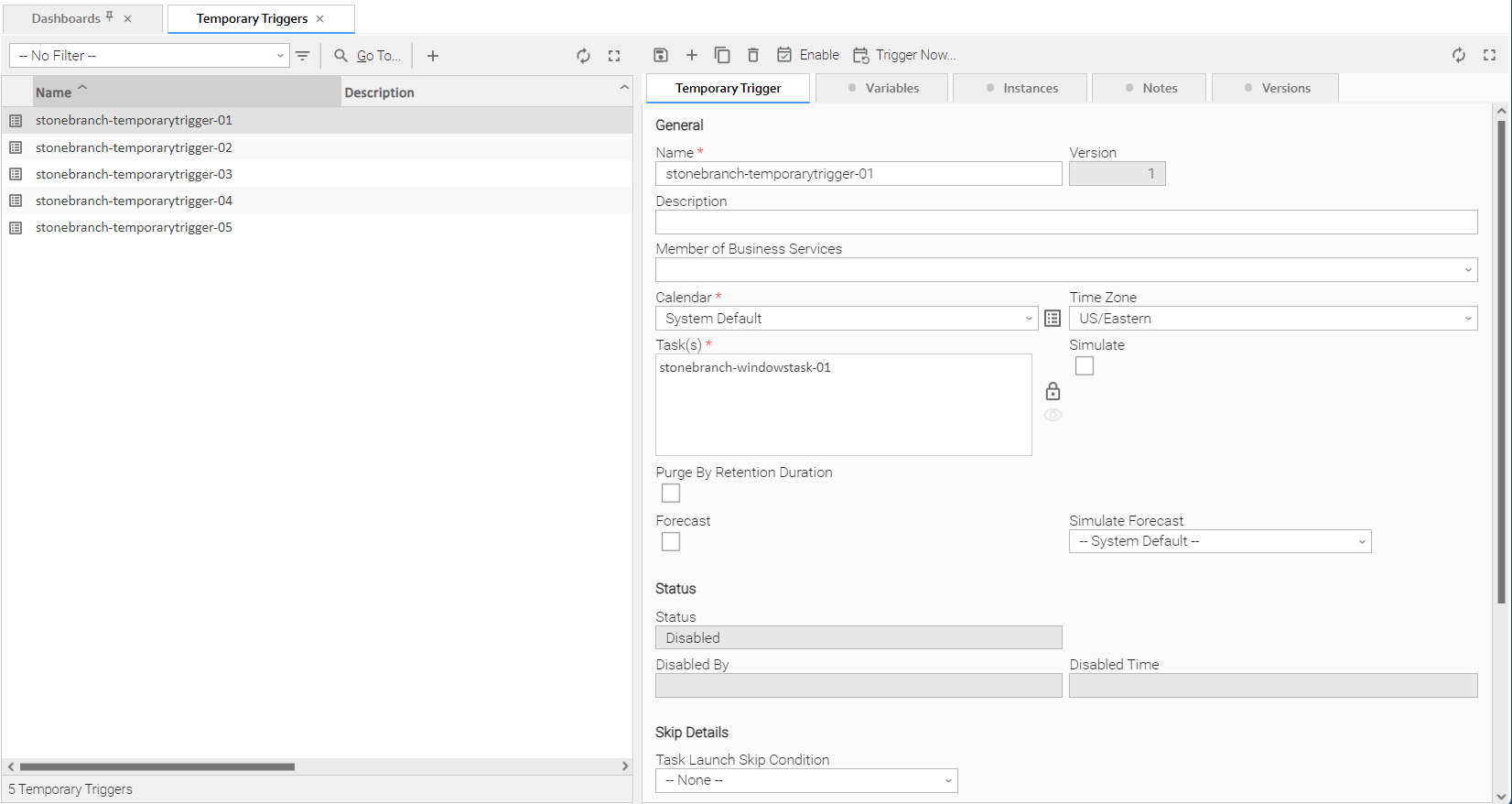Screen dimensions: 1512x804
Task: Toggle the Forecast checkbox
Action: point(671,542)
